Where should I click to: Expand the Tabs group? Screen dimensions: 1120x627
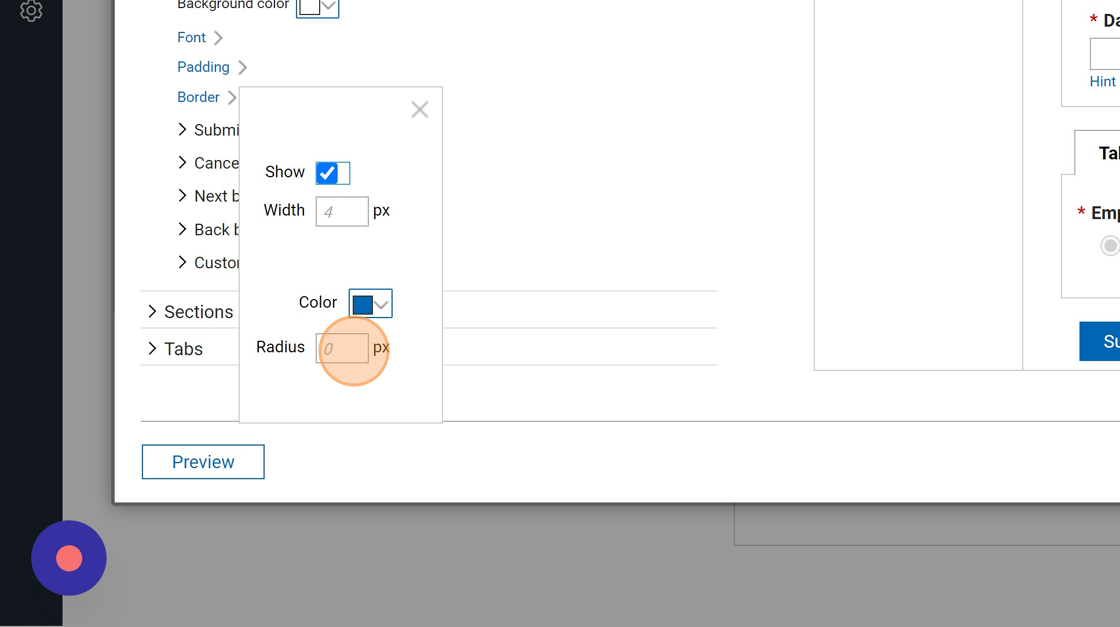(x=152, y=349)
